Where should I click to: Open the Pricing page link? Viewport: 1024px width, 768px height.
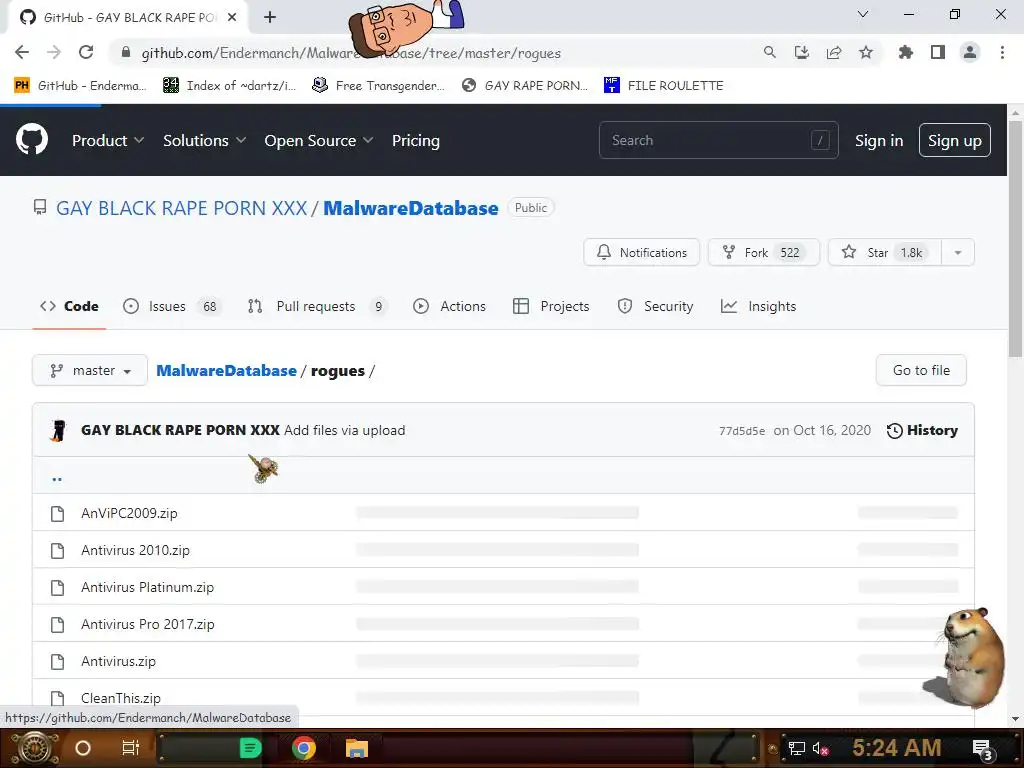click(x=416, y=140)
